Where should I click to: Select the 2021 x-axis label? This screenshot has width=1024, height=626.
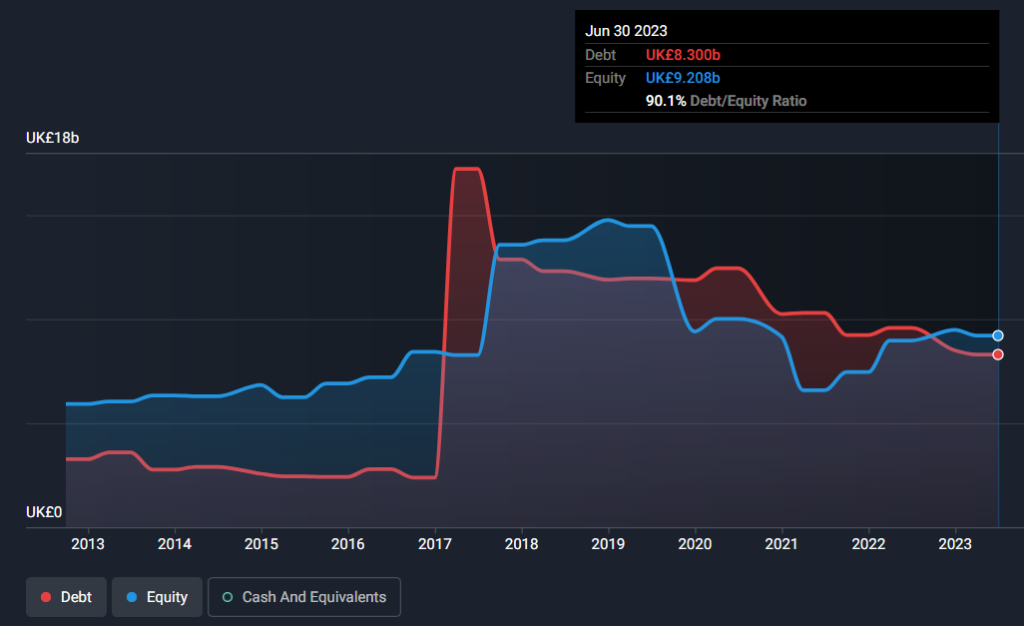click(781, 544)
